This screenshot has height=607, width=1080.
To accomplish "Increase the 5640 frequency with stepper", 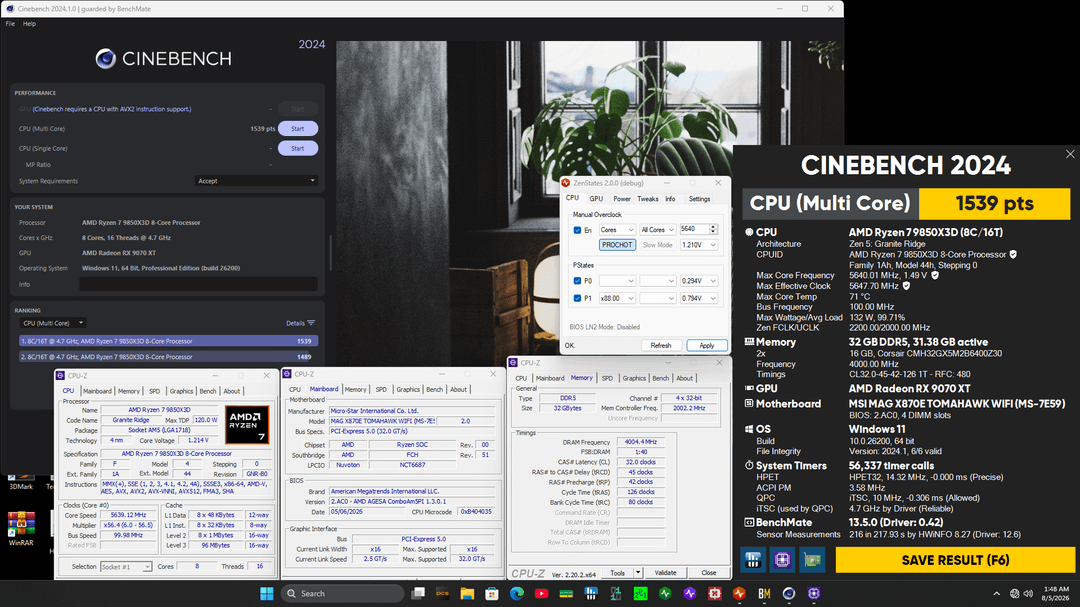I will pyautogui.click(x=713, y=227).
